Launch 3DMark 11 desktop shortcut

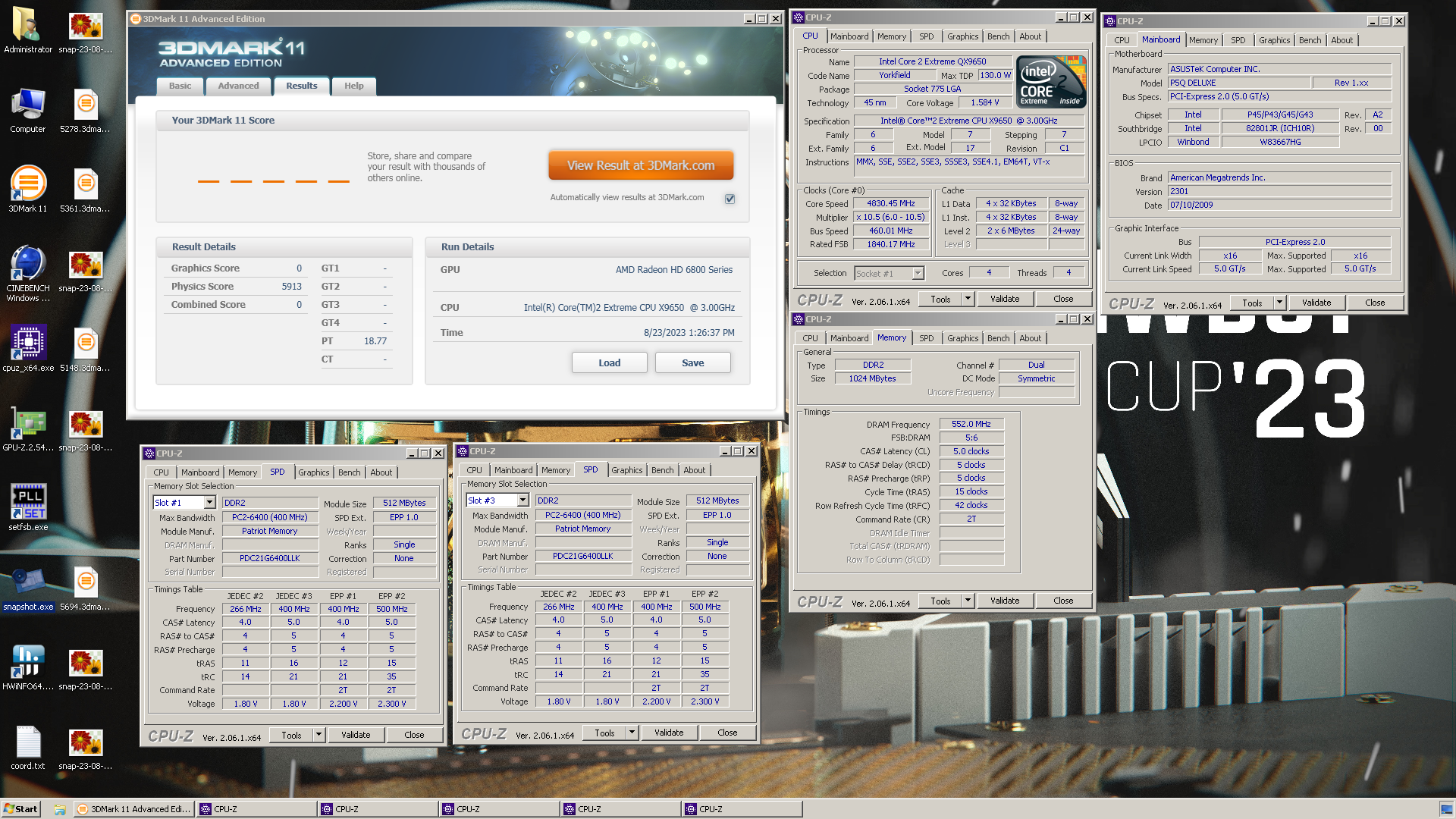[x=28, y=190]
